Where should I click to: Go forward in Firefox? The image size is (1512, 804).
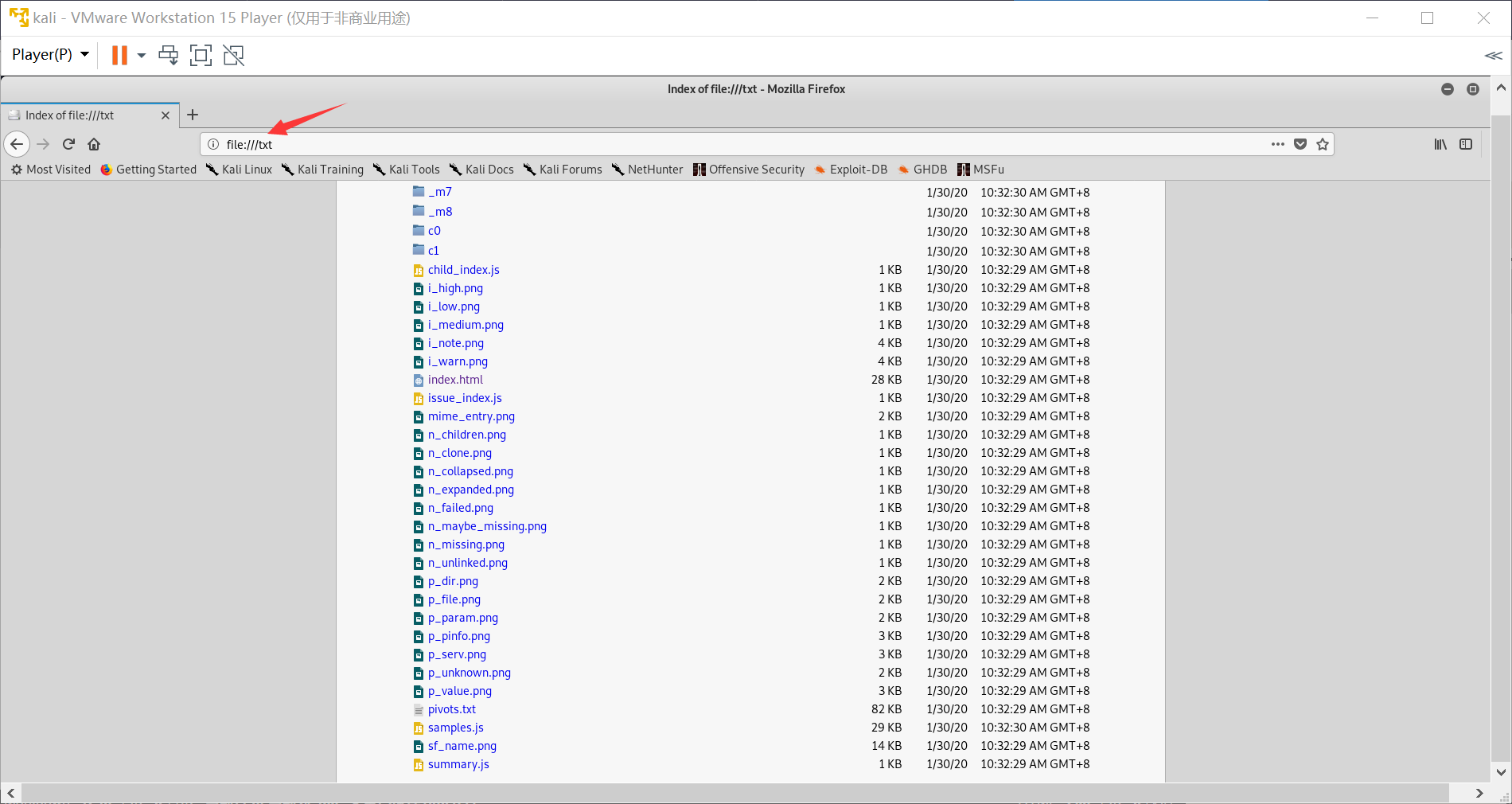(x=43, y=144)
